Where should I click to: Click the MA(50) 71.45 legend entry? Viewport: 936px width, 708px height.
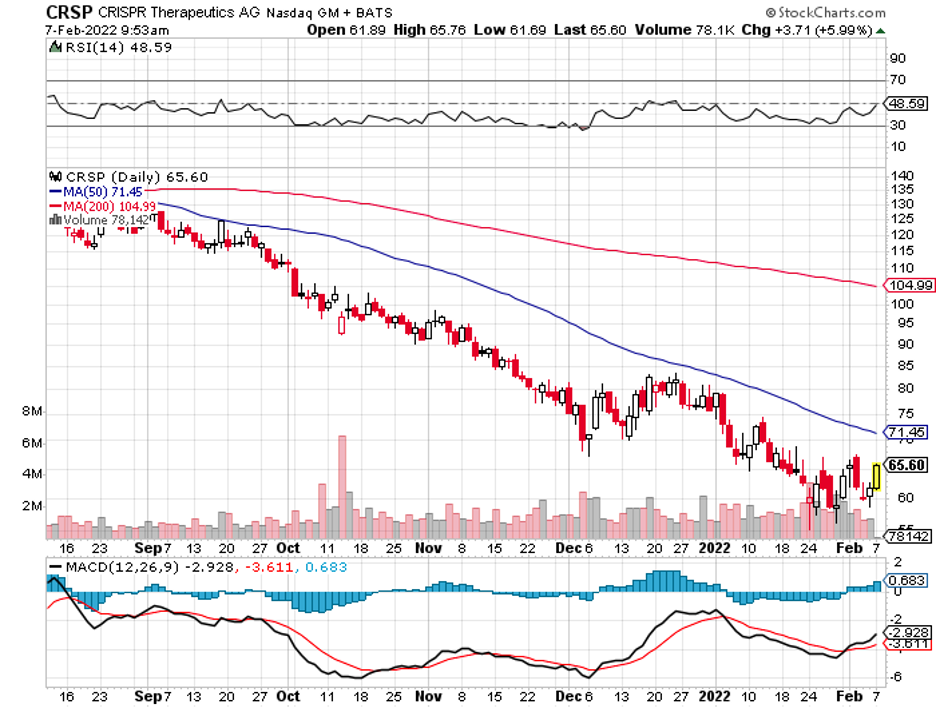click(x=96, y=192)
